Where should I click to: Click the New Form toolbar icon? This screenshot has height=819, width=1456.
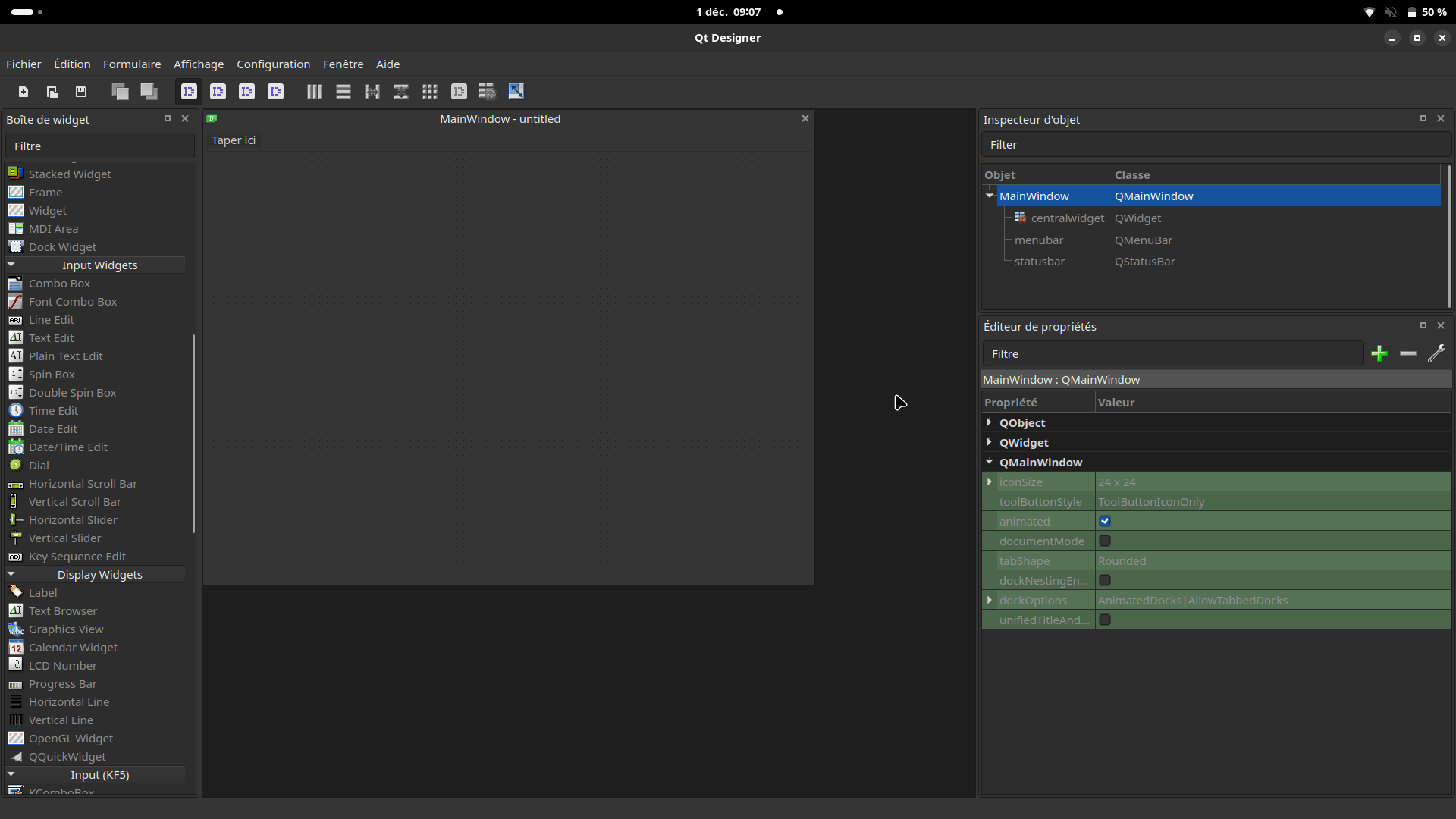[24, 92]
